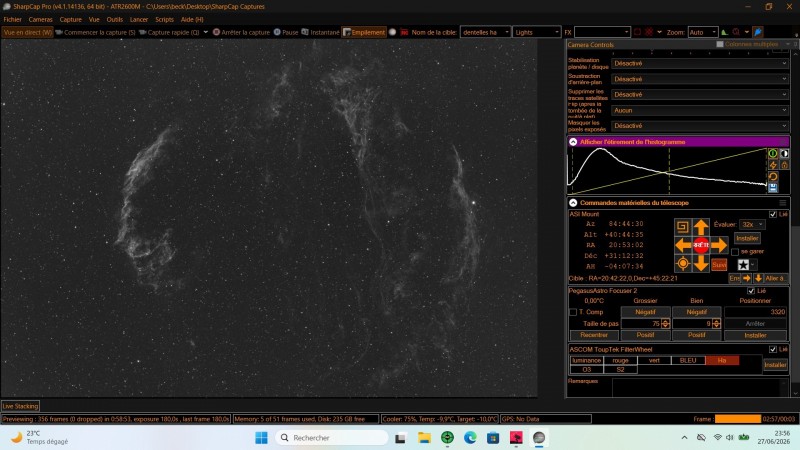This screenshot has width=800, height=450.
Task: Save the histogram stretch with floppy icon
Action: (x=773, y=188)
